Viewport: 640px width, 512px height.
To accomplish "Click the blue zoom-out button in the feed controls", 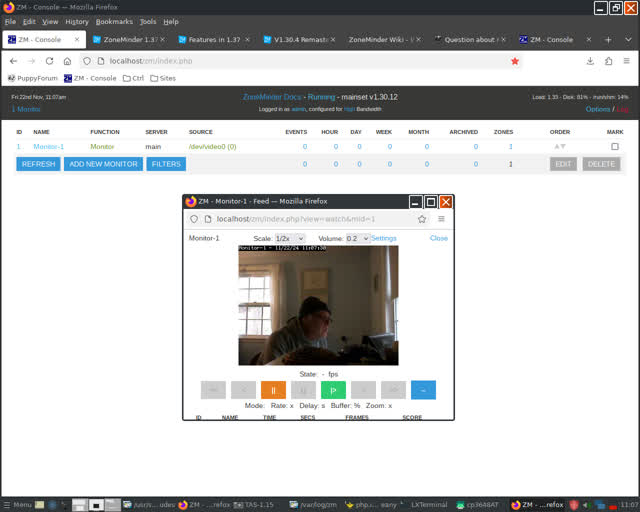I will [423, 390].
